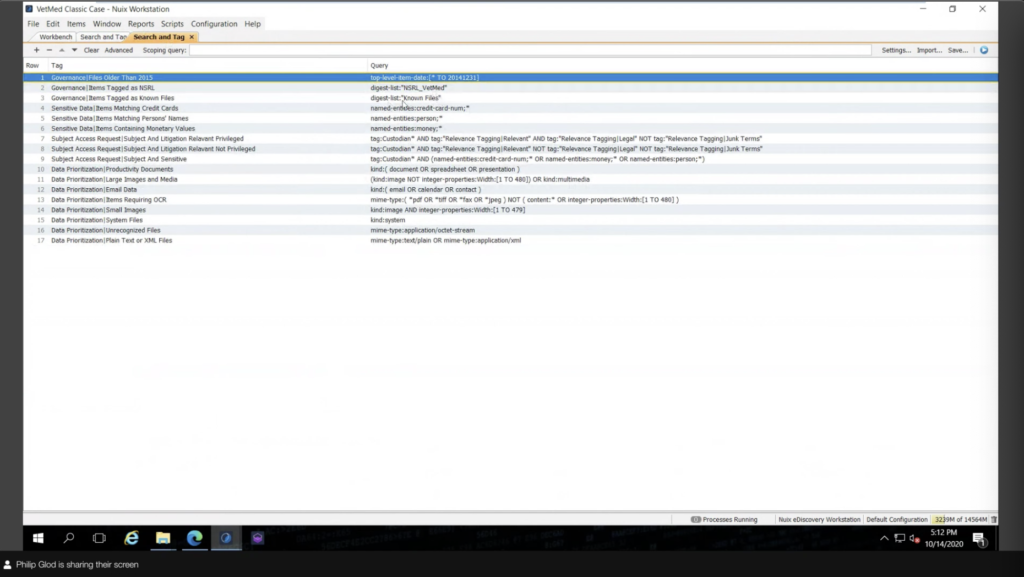Click the Clear button
1024x577 pixels.
coord(91,50)
